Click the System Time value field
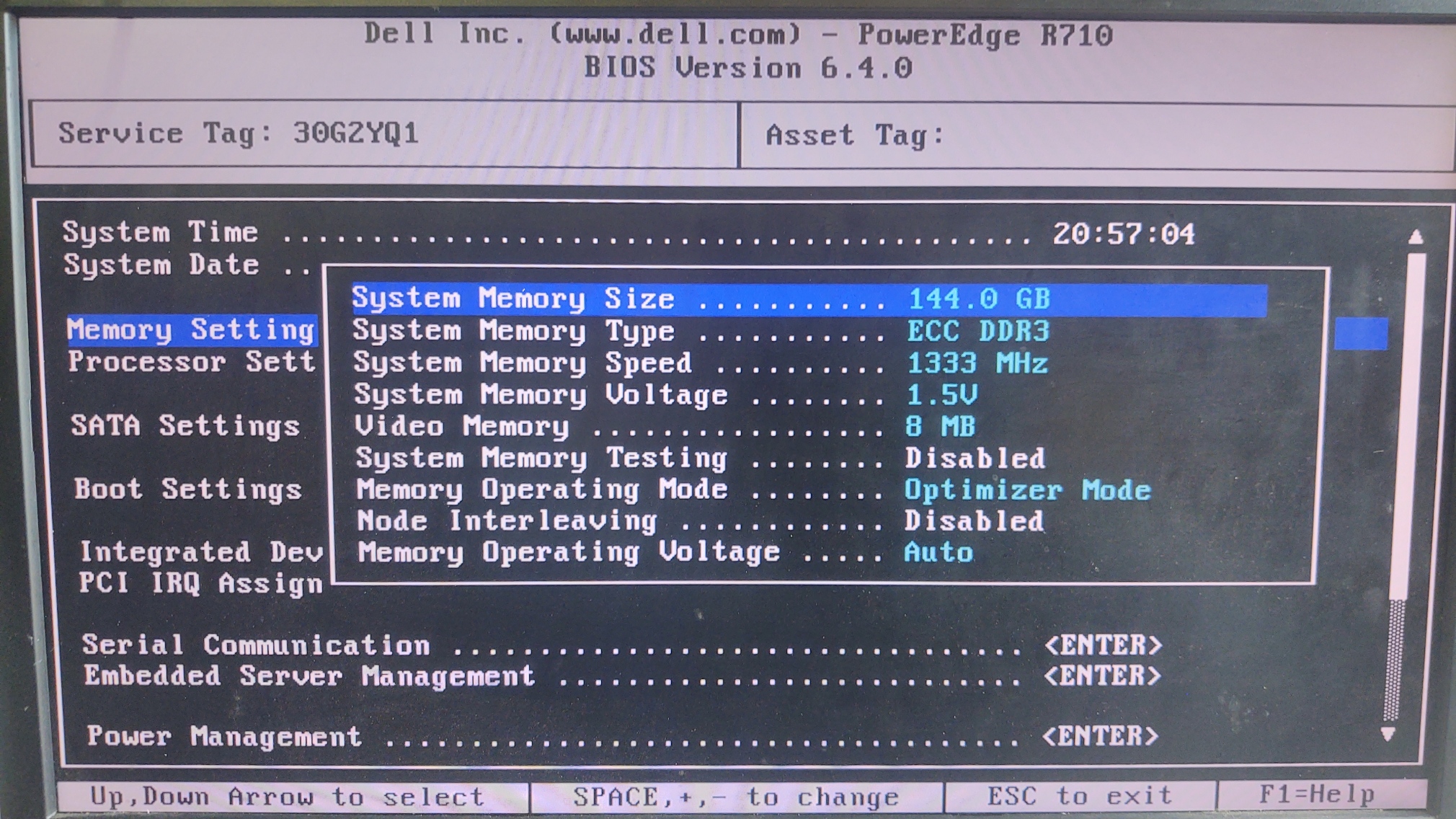This screenshot has height=819, width=1456. coord(1123,234)
